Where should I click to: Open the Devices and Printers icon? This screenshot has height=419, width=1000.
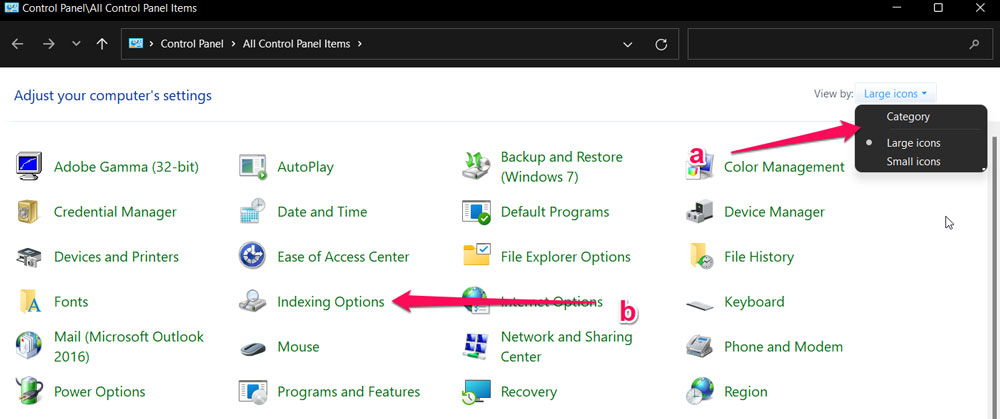point(29,256)
